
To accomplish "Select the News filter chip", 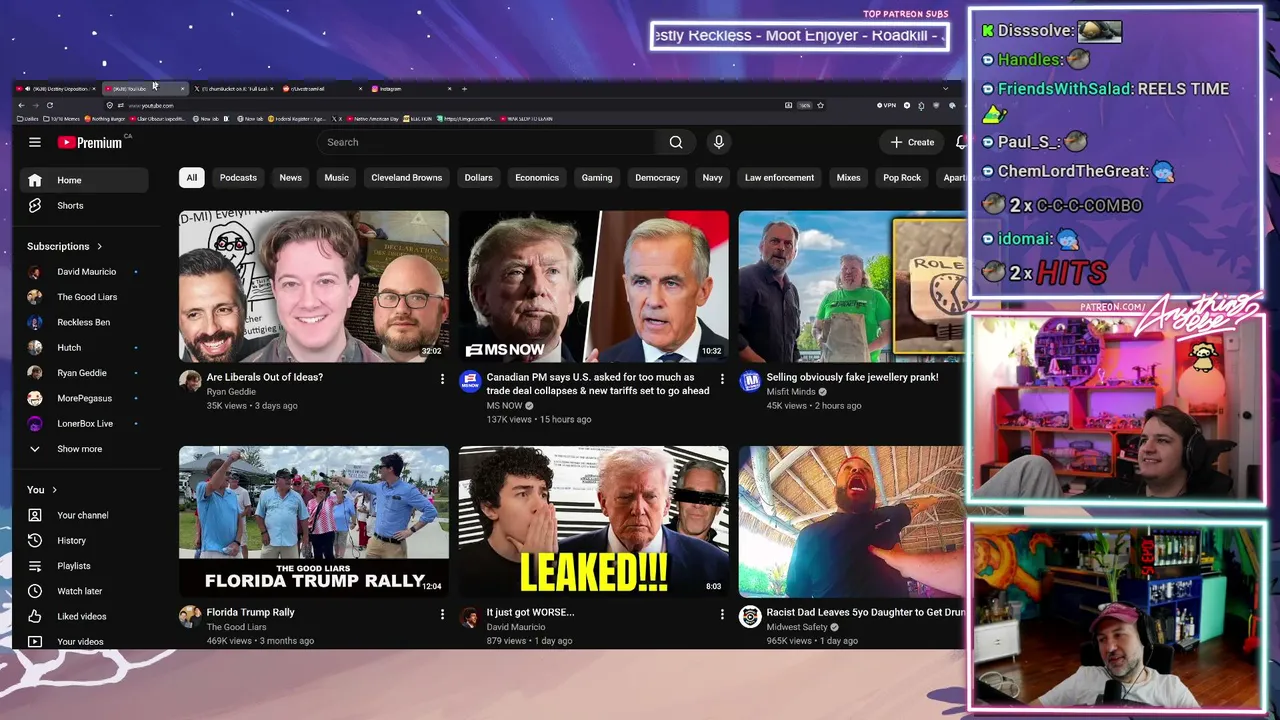I will click(x=291, y=178).
